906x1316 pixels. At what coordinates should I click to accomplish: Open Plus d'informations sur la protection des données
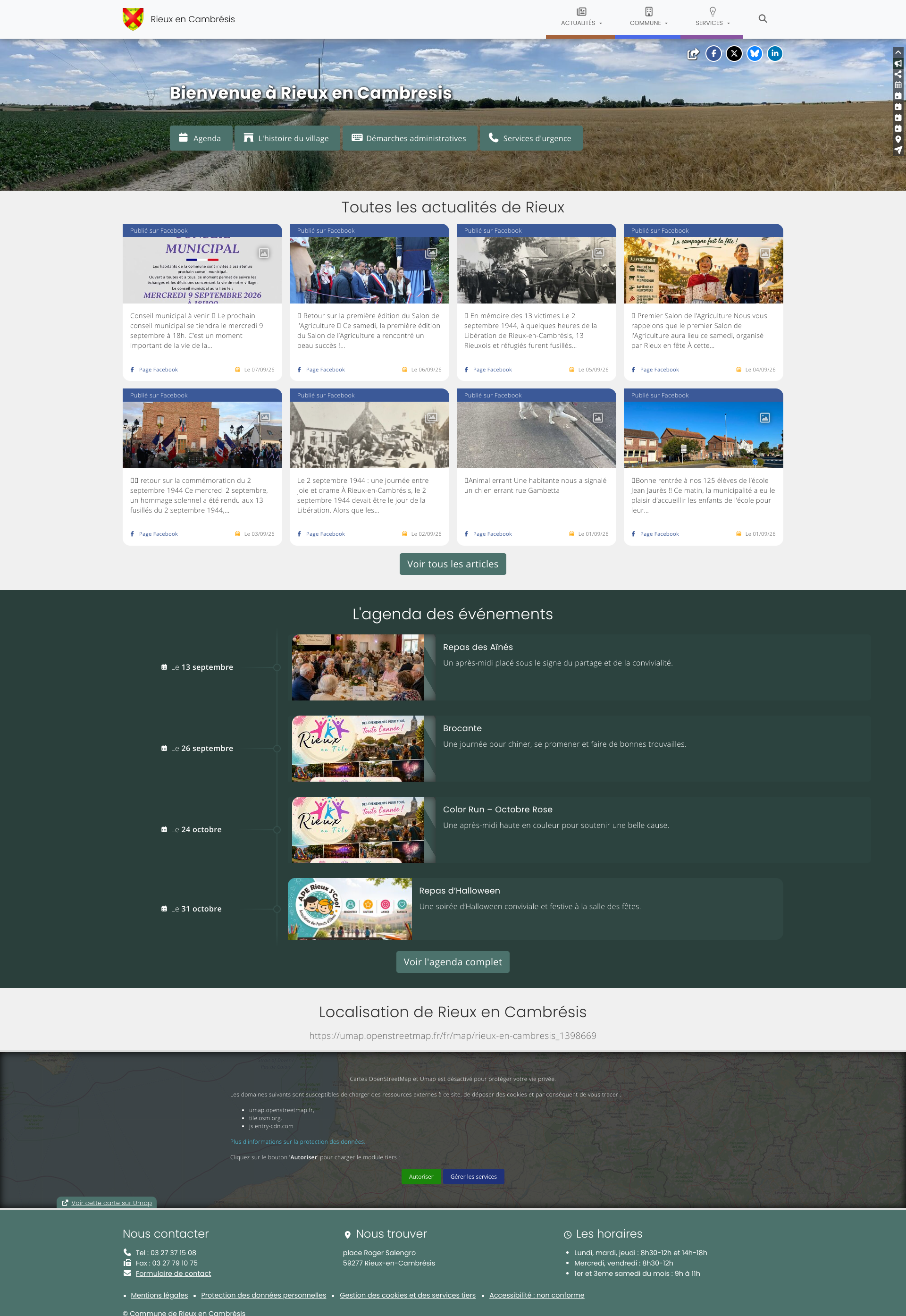297,1142
